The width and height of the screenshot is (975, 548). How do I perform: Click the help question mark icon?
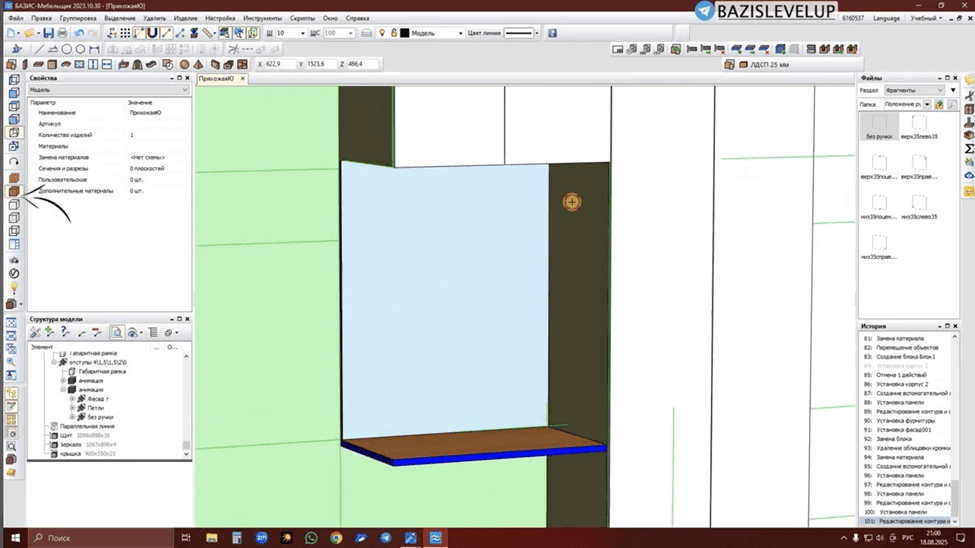552,33
